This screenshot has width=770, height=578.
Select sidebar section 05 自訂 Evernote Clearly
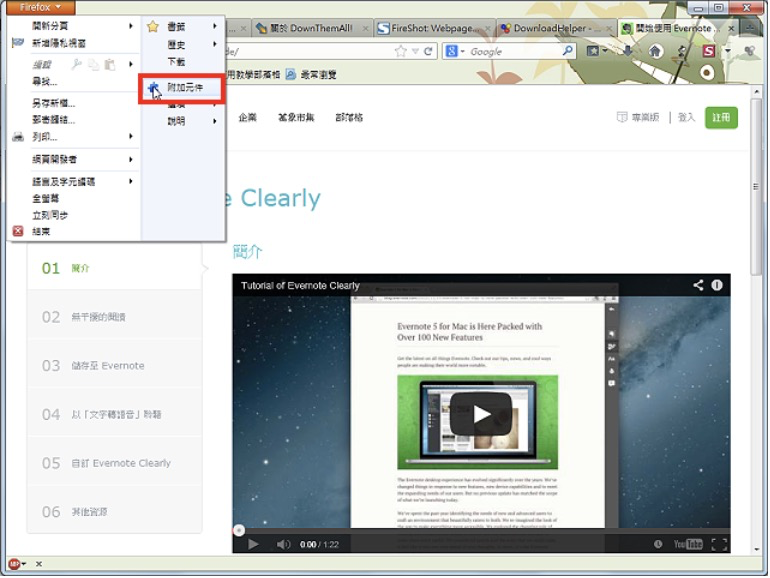pos(114,463)
